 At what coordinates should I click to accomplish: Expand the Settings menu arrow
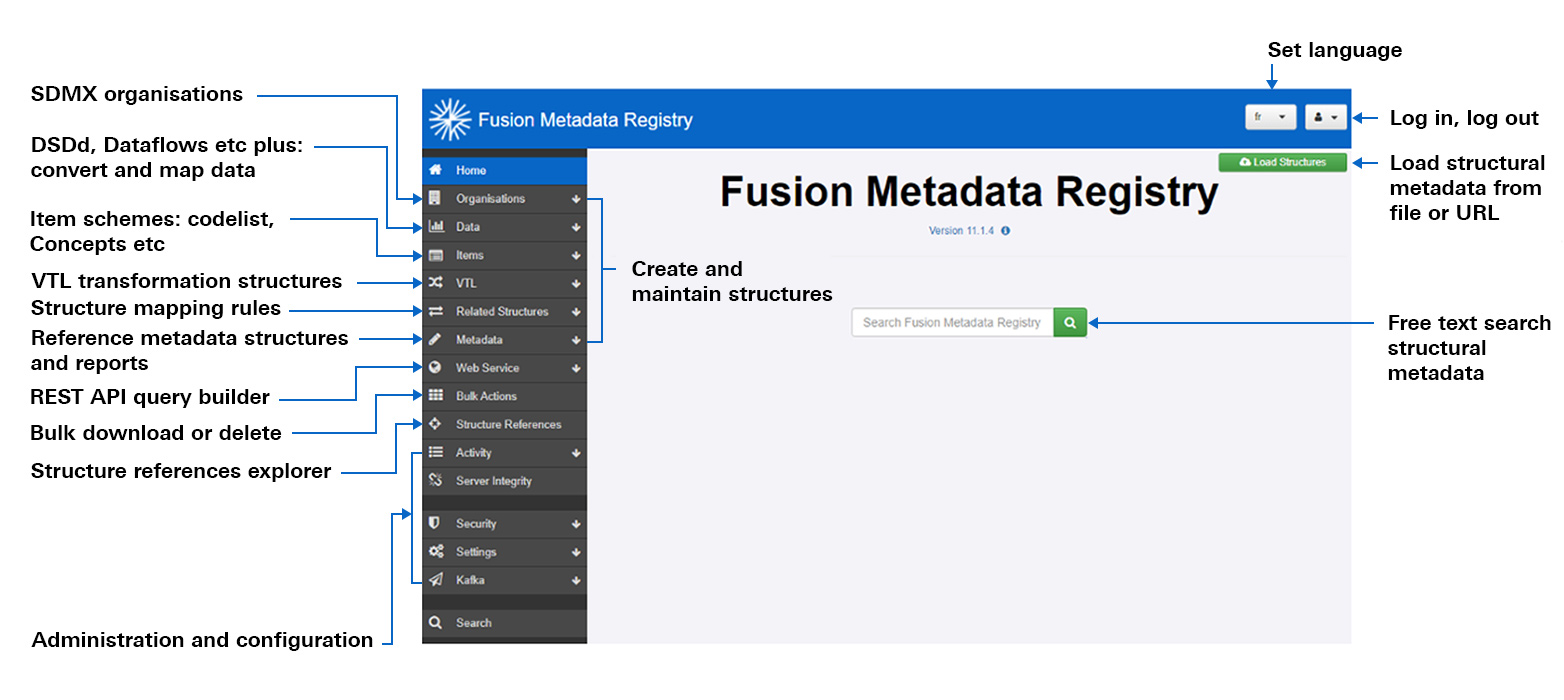tap(576, 552)
